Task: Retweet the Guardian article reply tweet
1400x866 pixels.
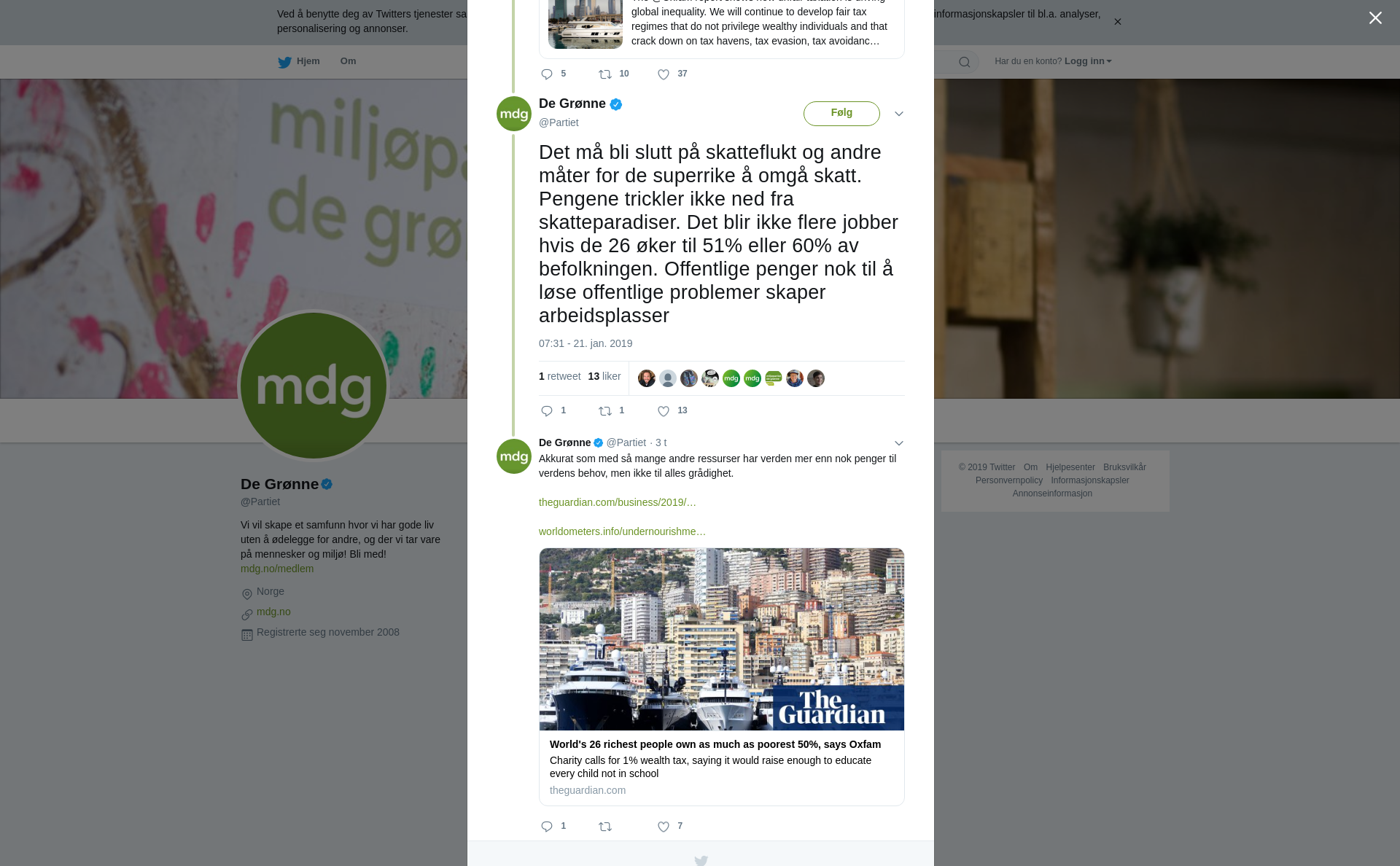Action: point(605,827)
